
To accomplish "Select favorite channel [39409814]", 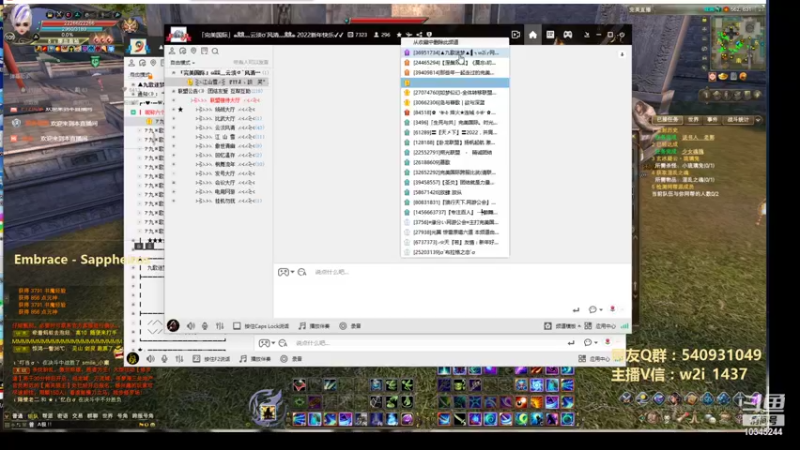I will click(455, 72).
